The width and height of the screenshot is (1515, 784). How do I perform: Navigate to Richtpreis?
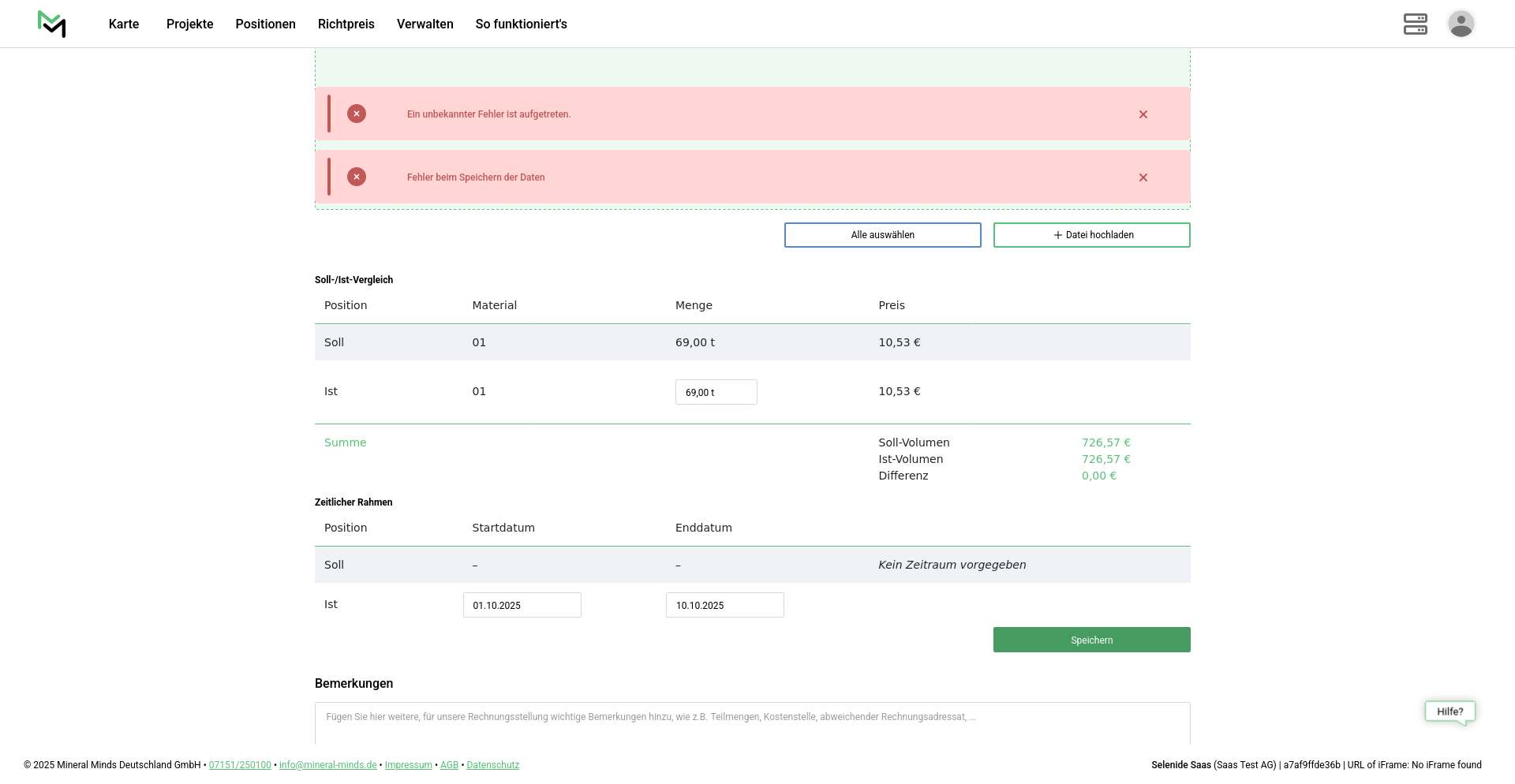pos(346,24)
